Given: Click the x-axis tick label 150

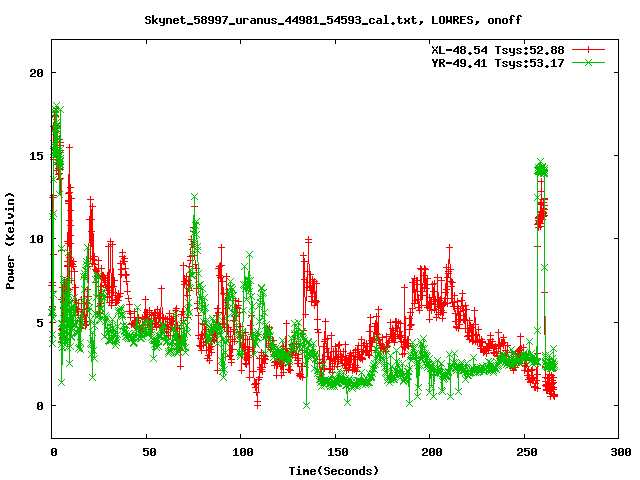Looking at the screenshot, I should pos(338,452).
